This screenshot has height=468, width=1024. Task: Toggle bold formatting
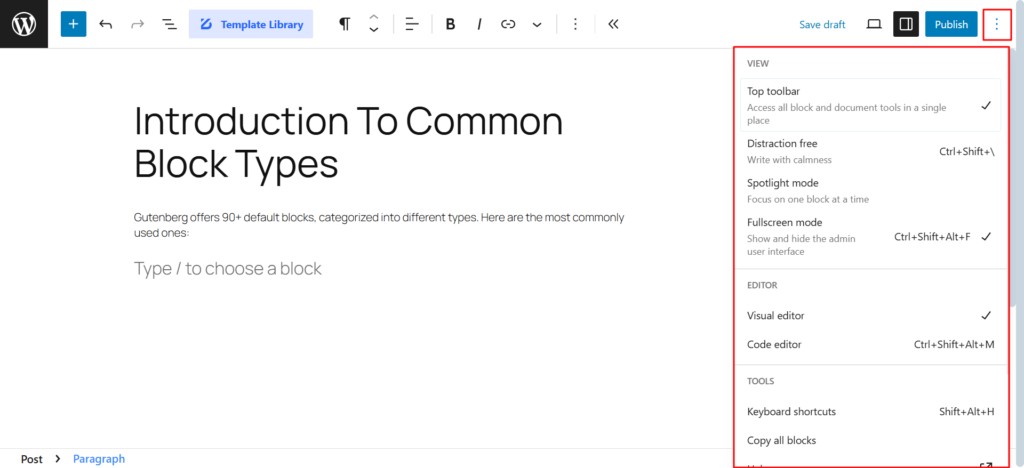pos(450,24)
